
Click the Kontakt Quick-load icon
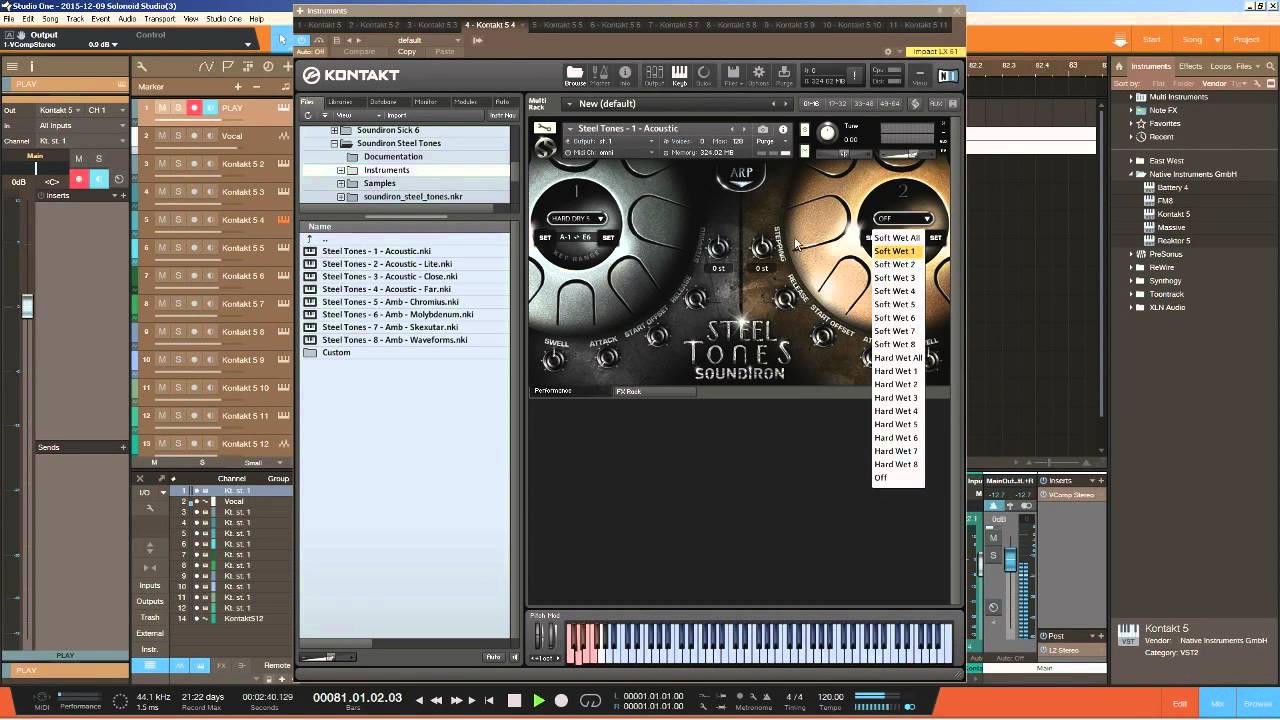(704, 75)
